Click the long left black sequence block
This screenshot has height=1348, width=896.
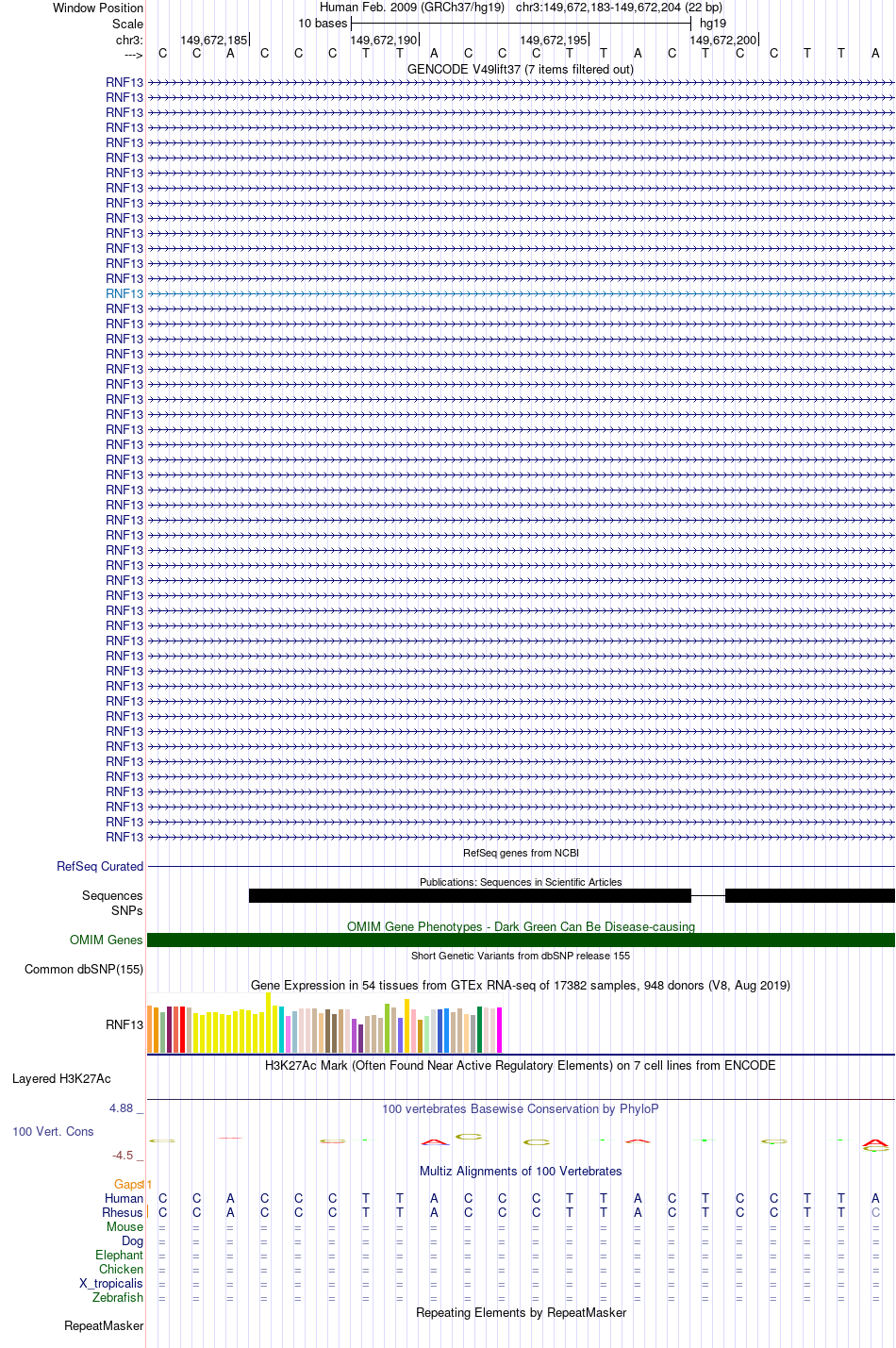click(470, 895)
